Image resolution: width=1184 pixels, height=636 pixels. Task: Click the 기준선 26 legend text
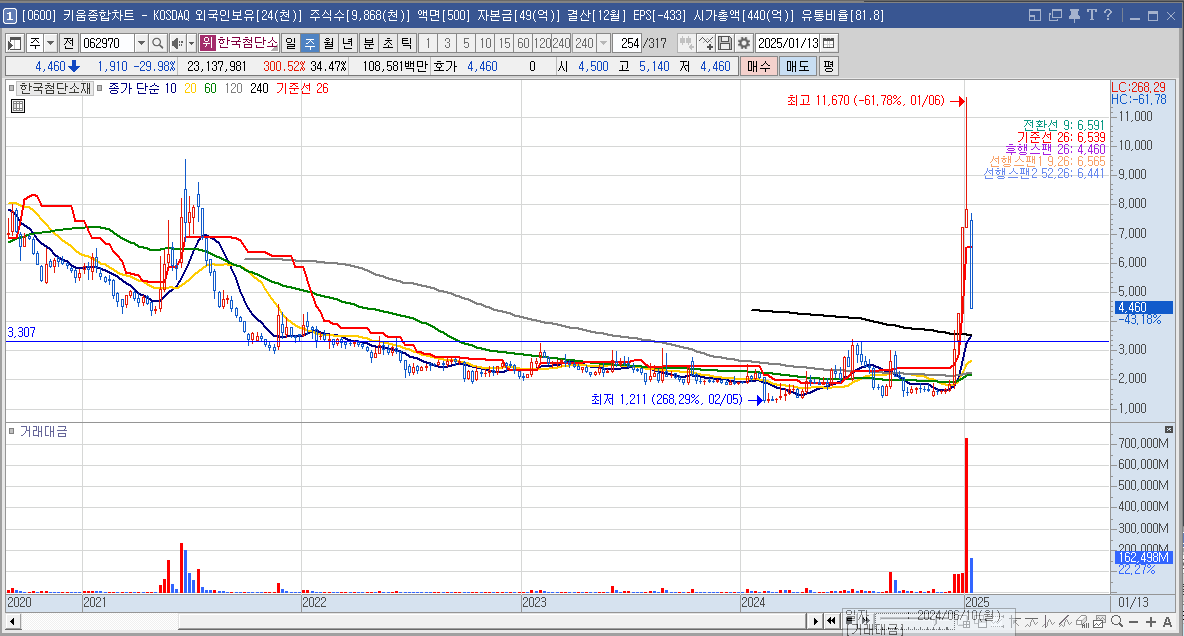(302, 88)
